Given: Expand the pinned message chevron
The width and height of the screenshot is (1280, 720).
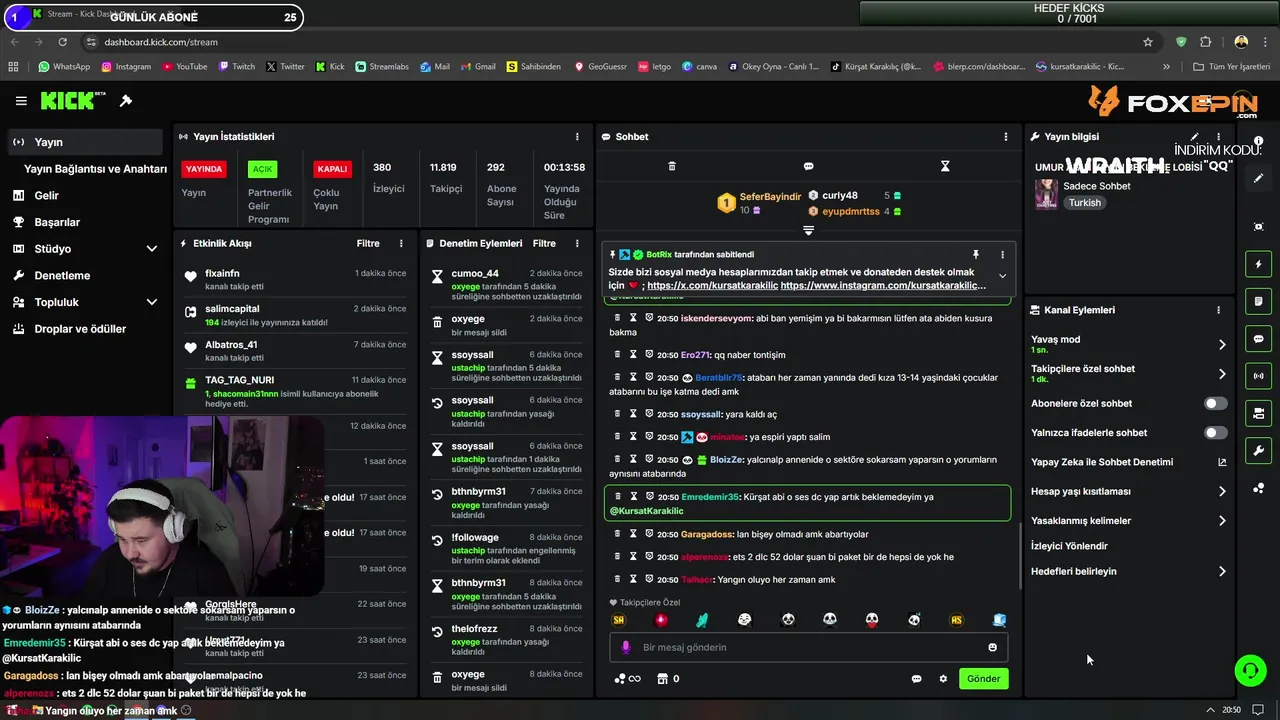Looking at the screenshot, I should point(1002,277).
